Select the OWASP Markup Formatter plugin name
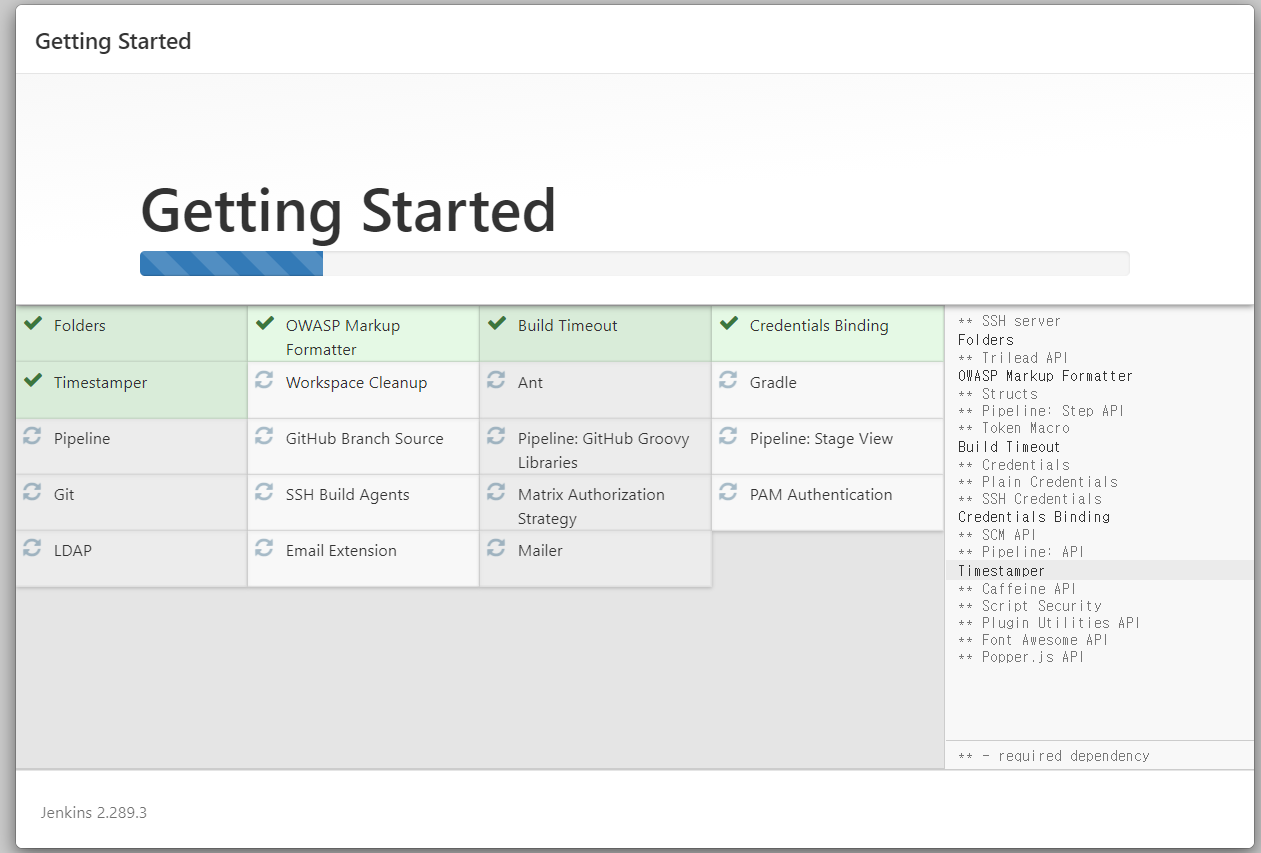 pos(343,338)
